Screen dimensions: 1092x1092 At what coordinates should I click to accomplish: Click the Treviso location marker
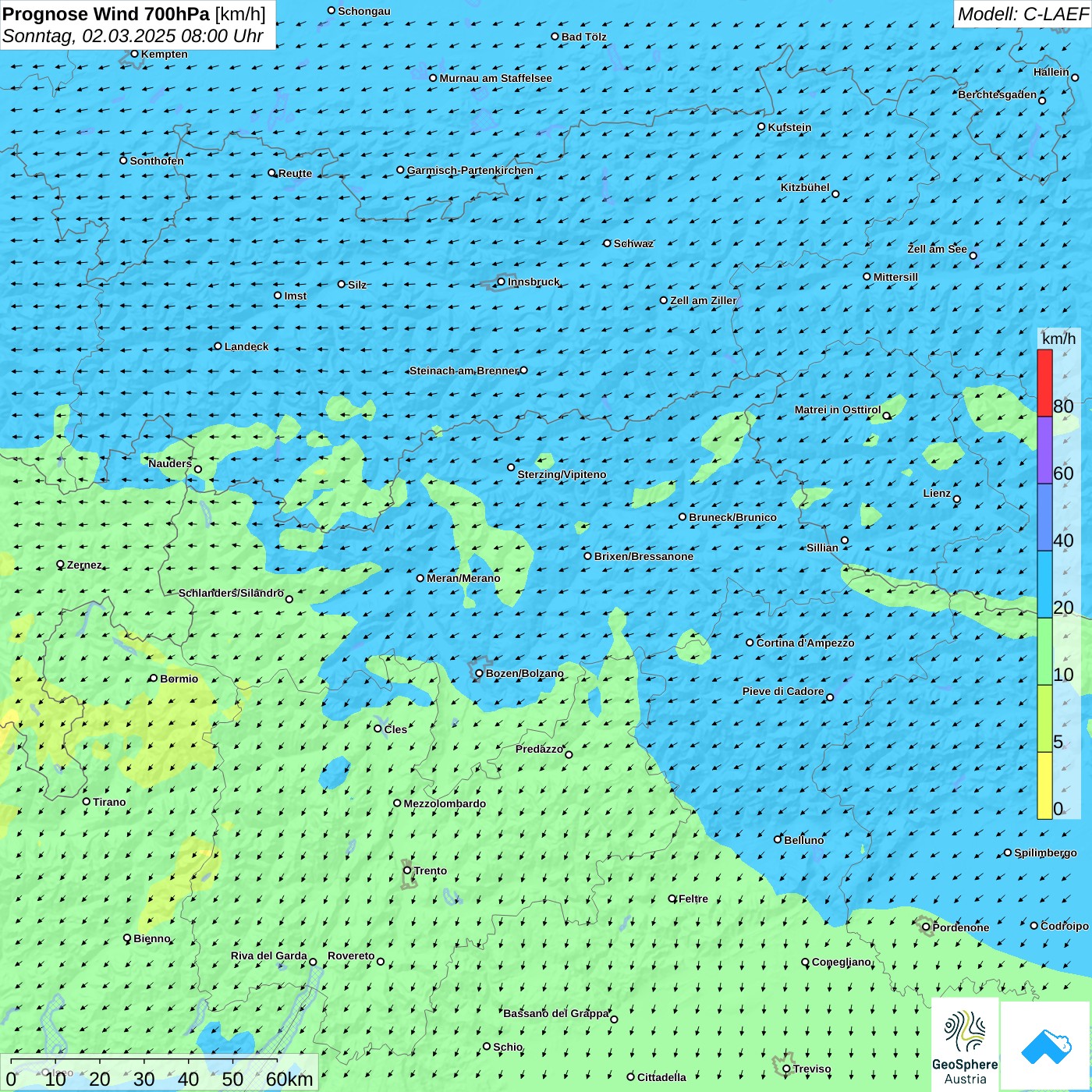(x=786, y=1069)
